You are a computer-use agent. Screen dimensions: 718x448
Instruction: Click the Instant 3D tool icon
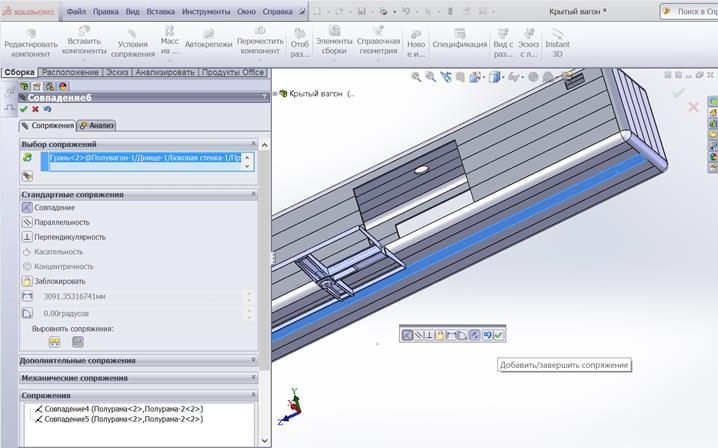[557, 39]
